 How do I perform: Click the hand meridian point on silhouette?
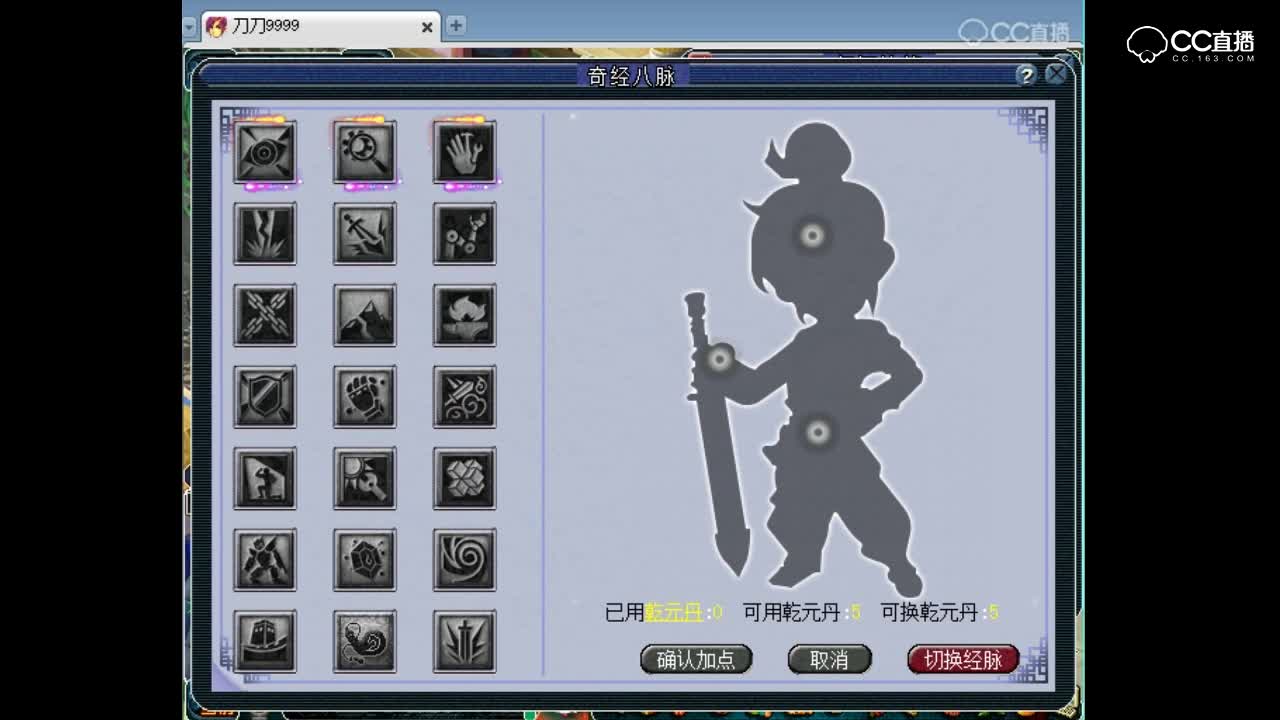pos(720,358)
